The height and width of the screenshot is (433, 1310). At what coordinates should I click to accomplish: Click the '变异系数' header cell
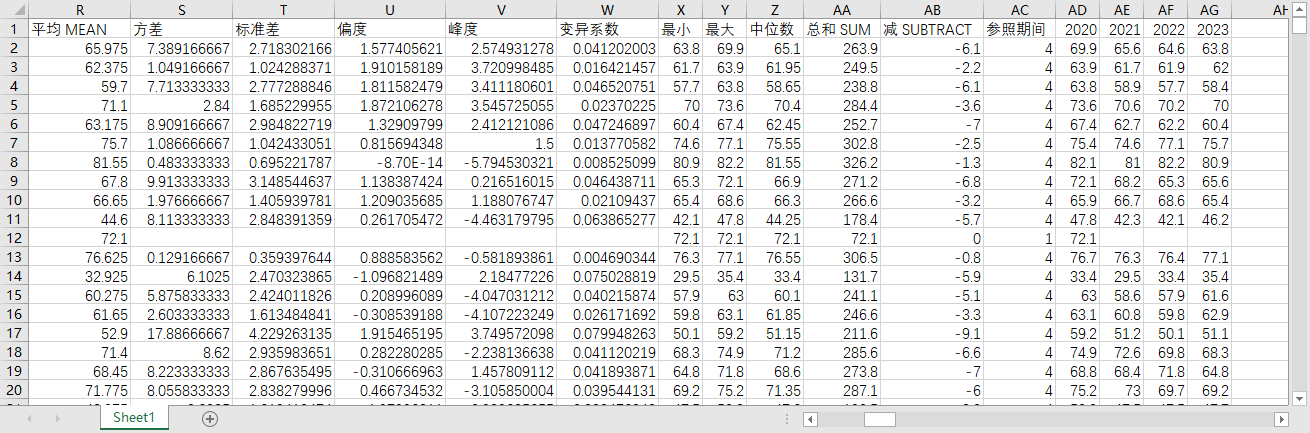[607, 29]
